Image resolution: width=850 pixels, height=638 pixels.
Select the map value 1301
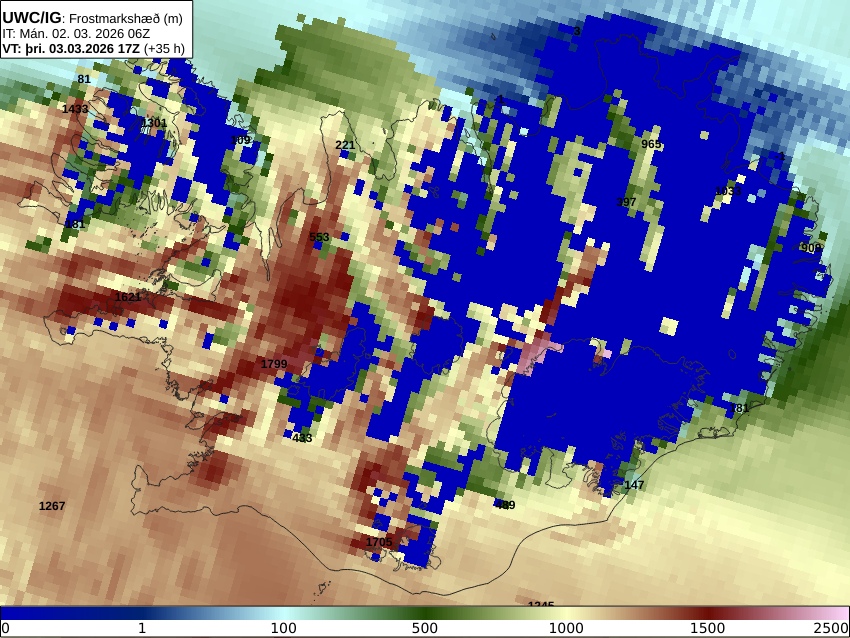[x=154, y=123]
